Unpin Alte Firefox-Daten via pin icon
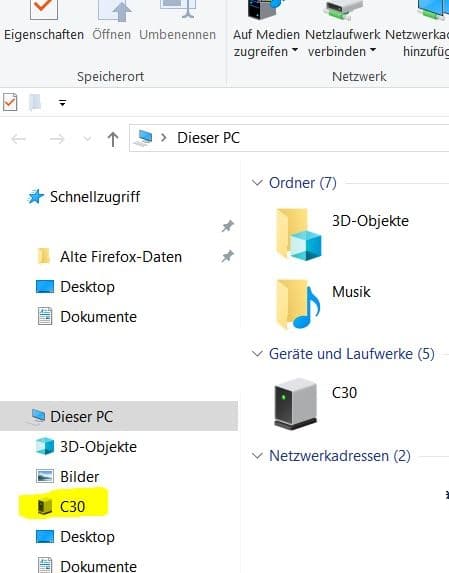The height and width of the screenshot is (573, 449). tap(227, 256)
